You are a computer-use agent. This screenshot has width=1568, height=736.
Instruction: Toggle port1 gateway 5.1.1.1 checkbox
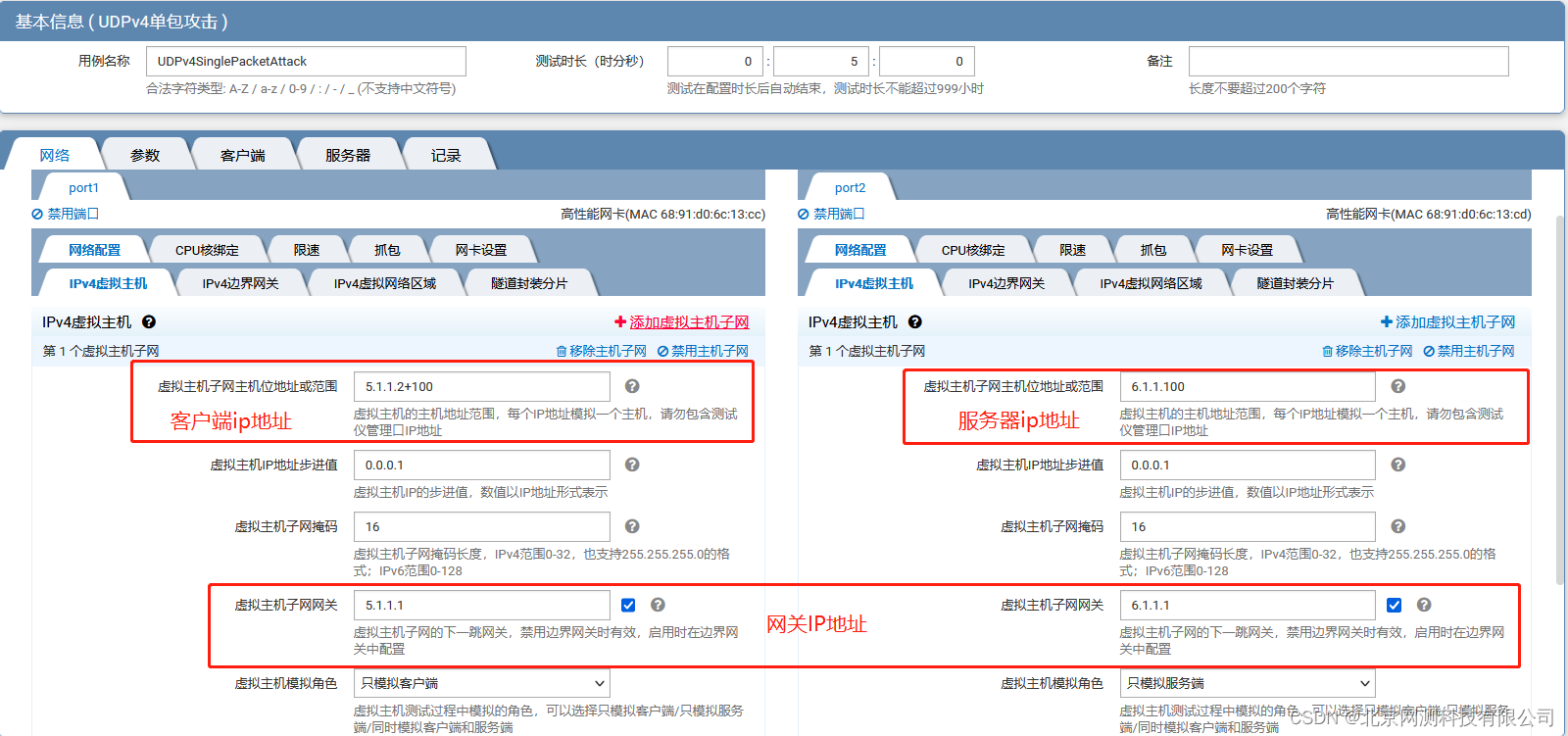coord(628,606)
